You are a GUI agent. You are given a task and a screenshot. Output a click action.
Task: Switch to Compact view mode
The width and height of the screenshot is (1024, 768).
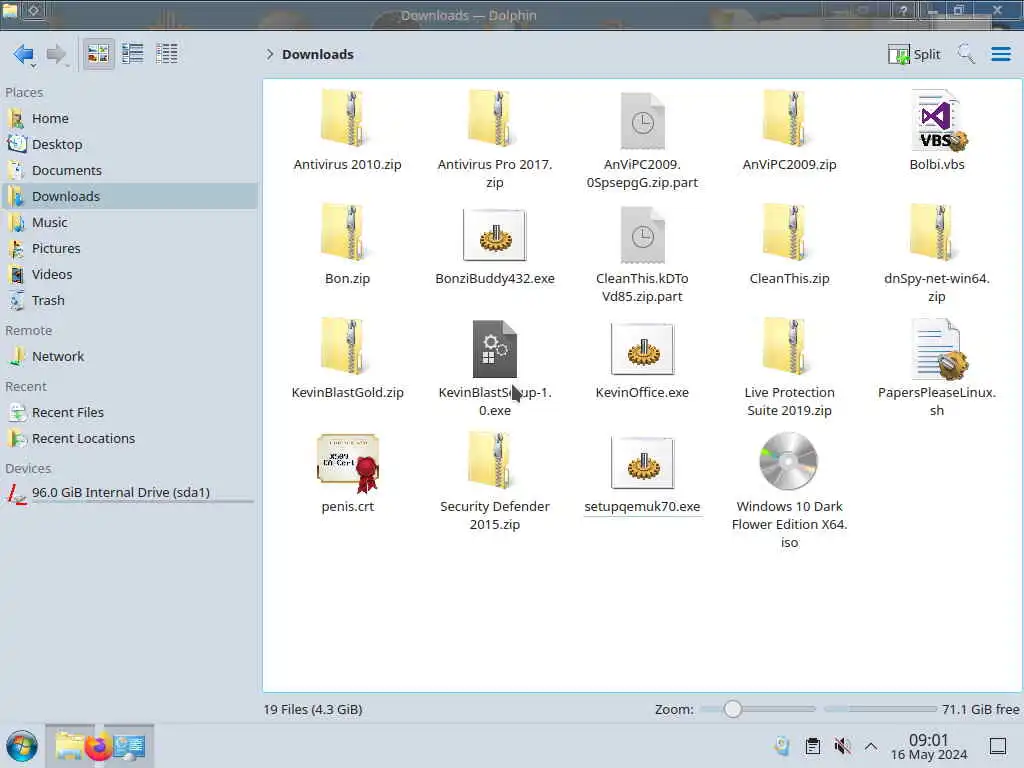pyautogui.click(x=133, y=54)
